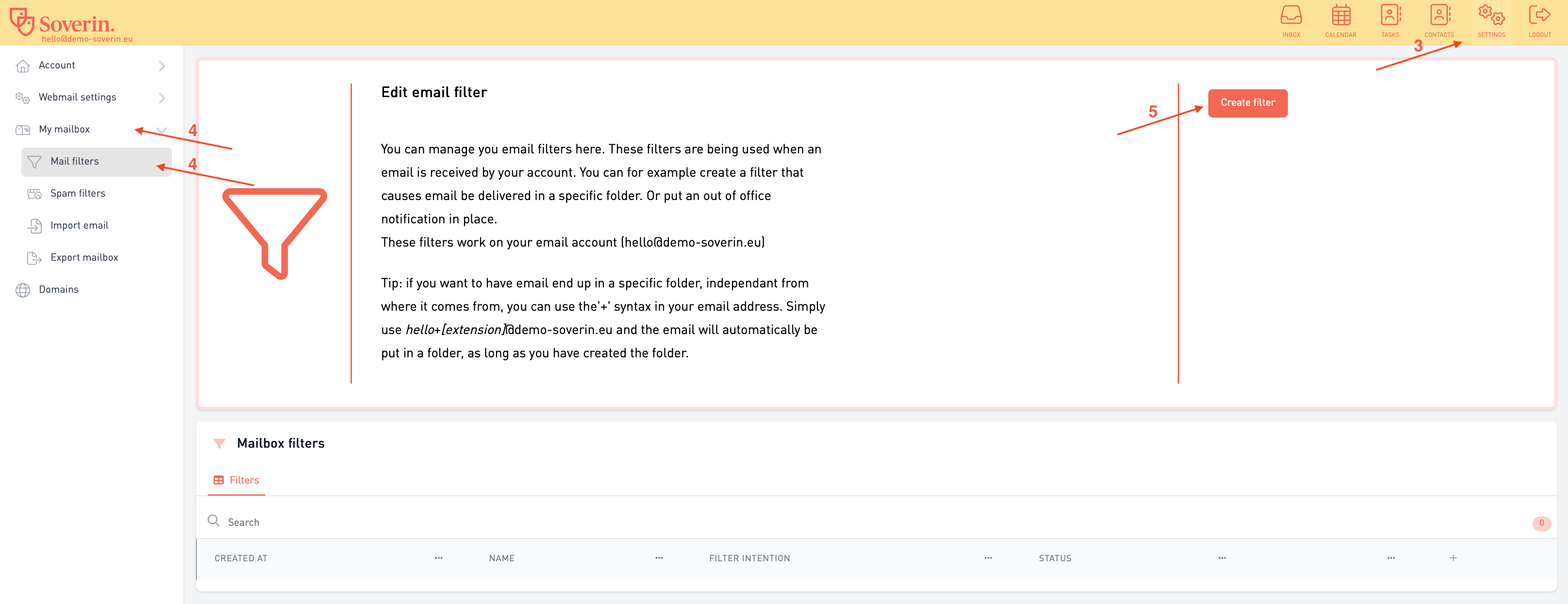Expand the Webmail settings chevron

click(x=162, y=98)
